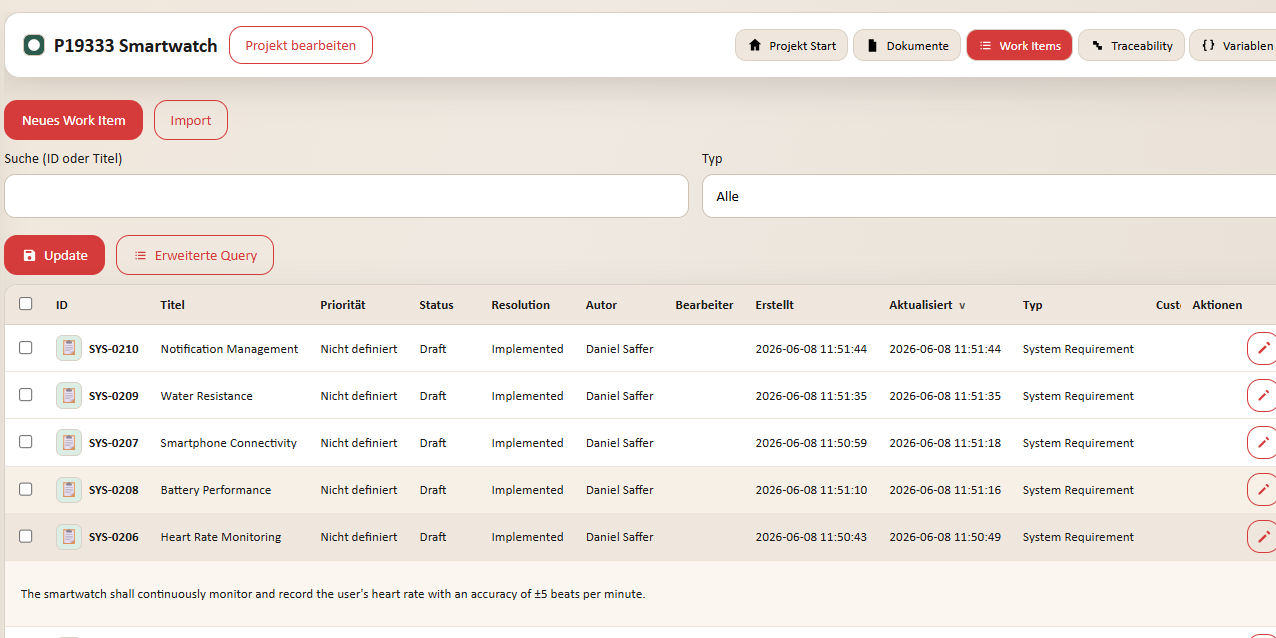Click the Projekt bearbeiten button
1276x638 pixels.
(x=301, y=45)
